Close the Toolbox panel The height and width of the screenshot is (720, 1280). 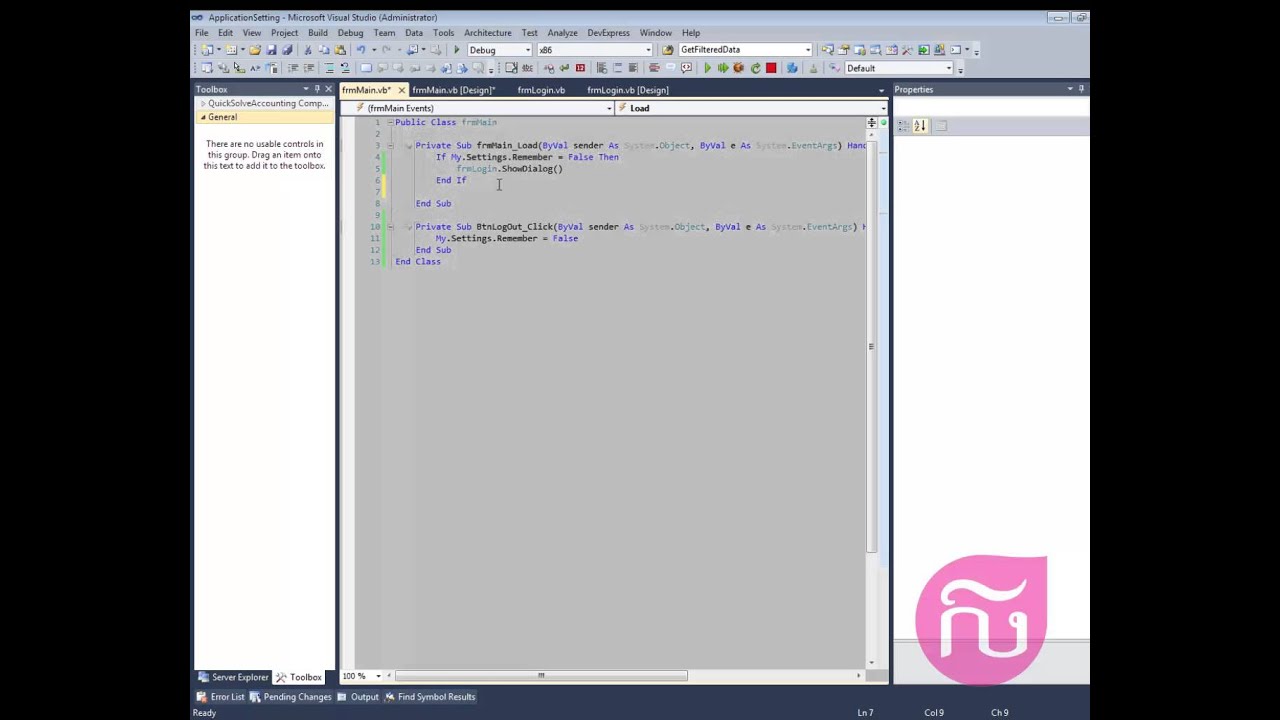pyautogui.click(x=328, y=89)
